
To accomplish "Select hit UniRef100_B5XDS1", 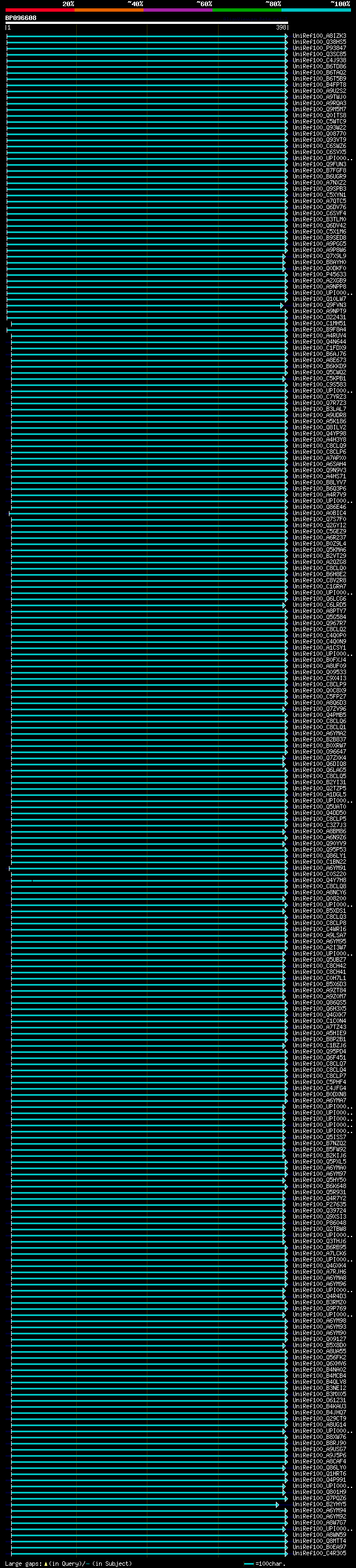I will click(319, 911).
